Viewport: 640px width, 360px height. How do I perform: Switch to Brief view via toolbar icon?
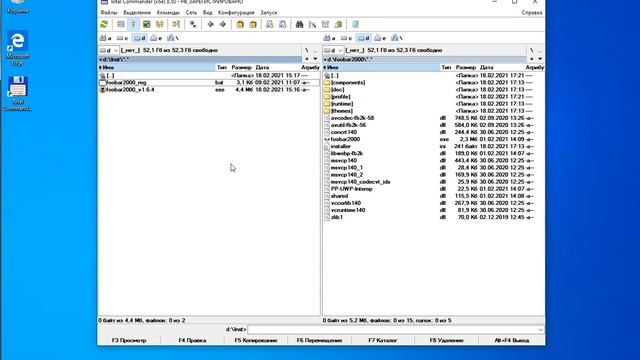(121, 24)
